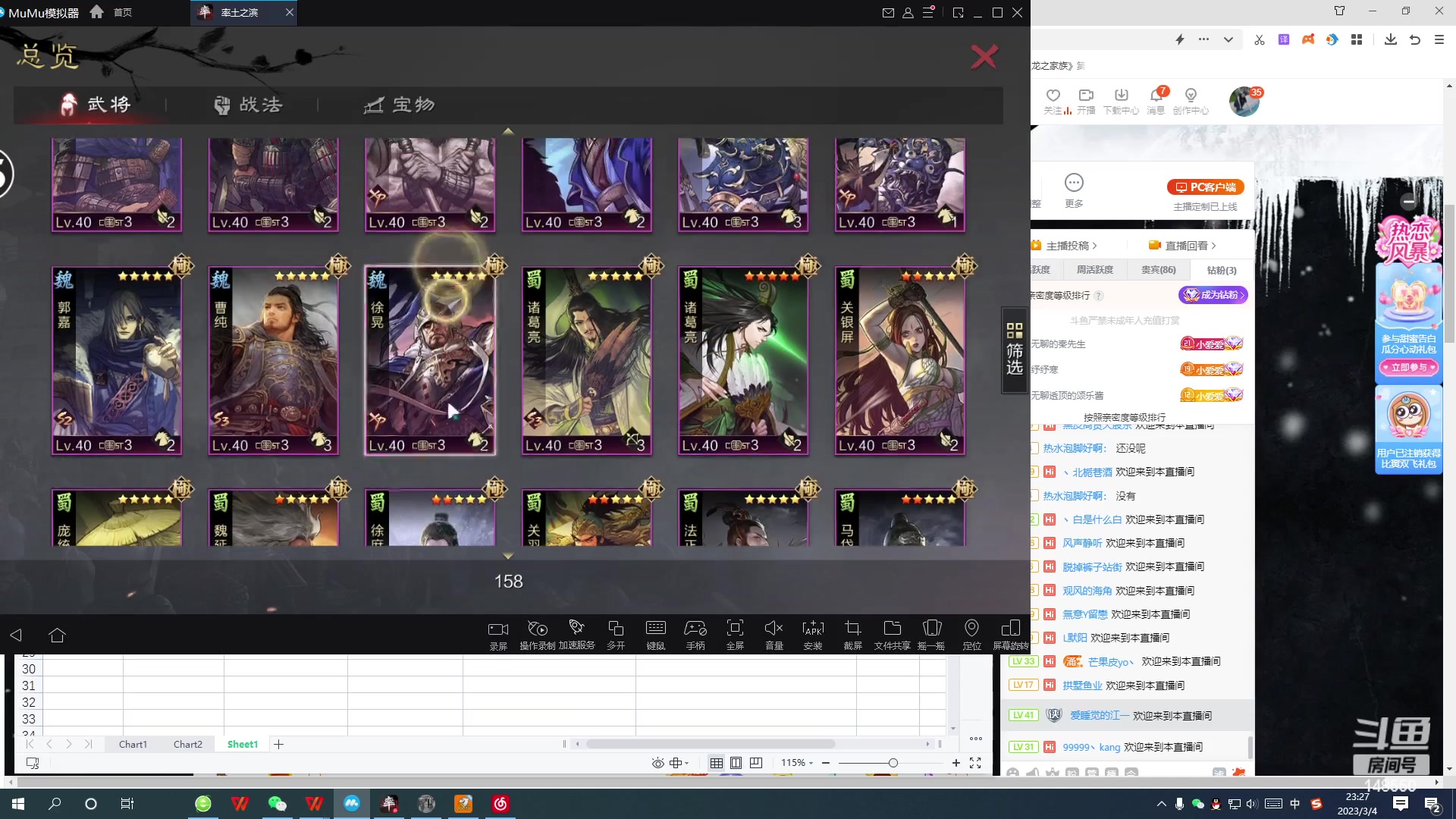Screen dimensions: 1456x819
Task: Select the 徐晃 hero card
Action: 430,361
